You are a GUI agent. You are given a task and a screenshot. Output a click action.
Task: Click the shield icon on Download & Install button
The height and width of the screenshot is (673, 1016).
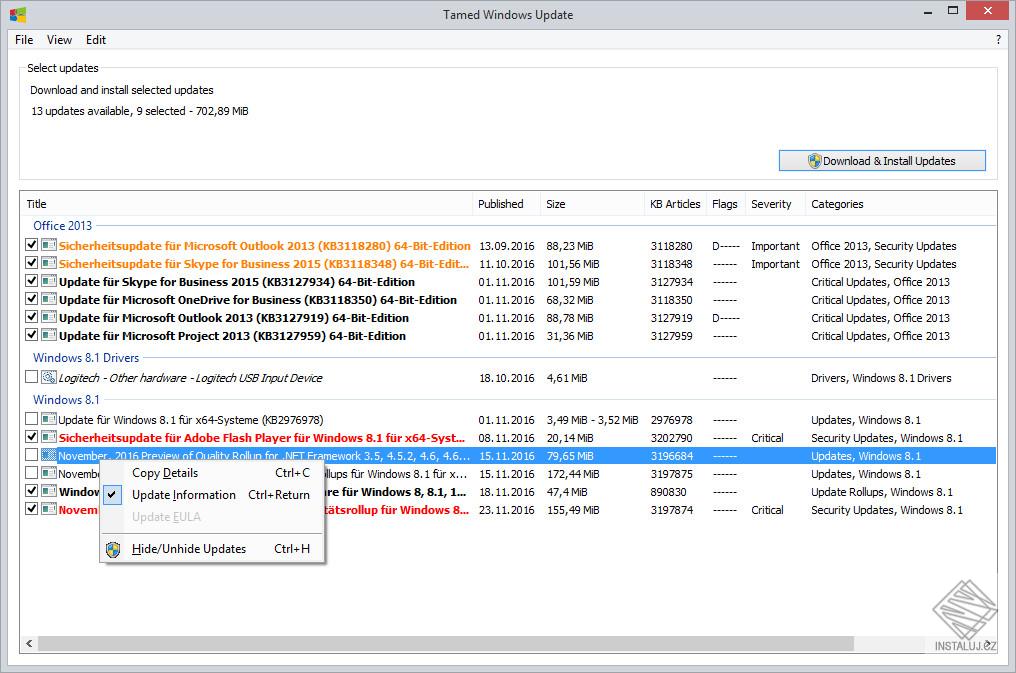tap(814, 161)
